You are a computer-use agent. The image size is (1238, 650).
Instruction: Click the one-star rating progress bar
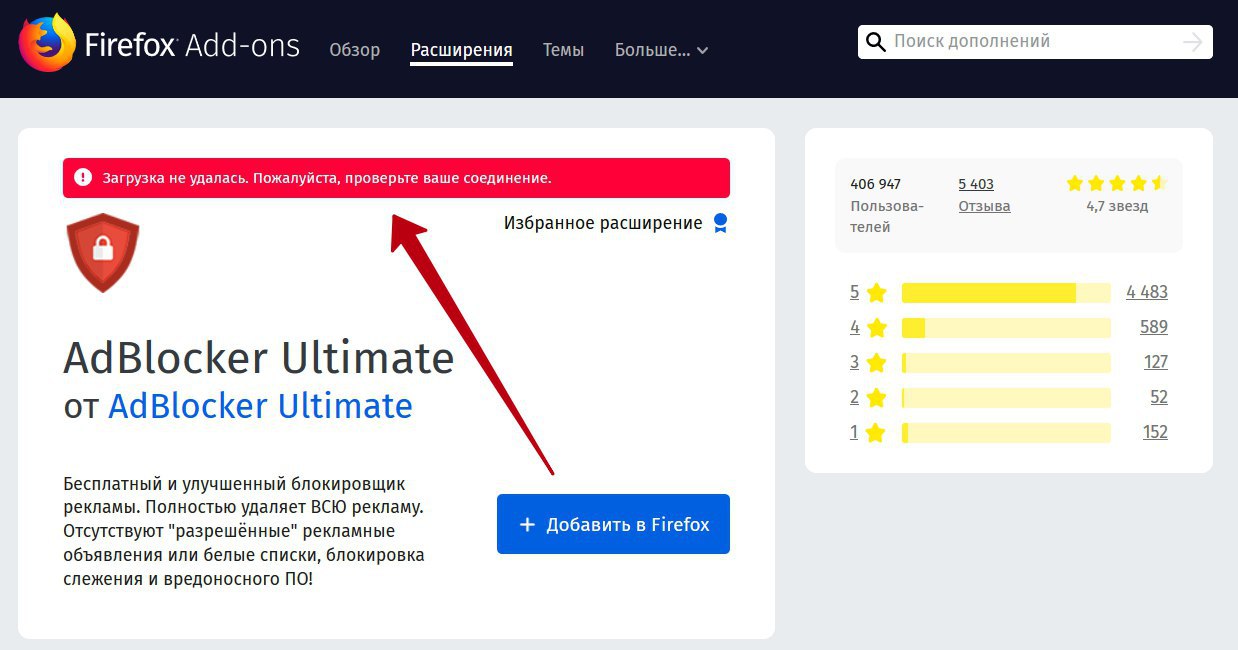1006,433
